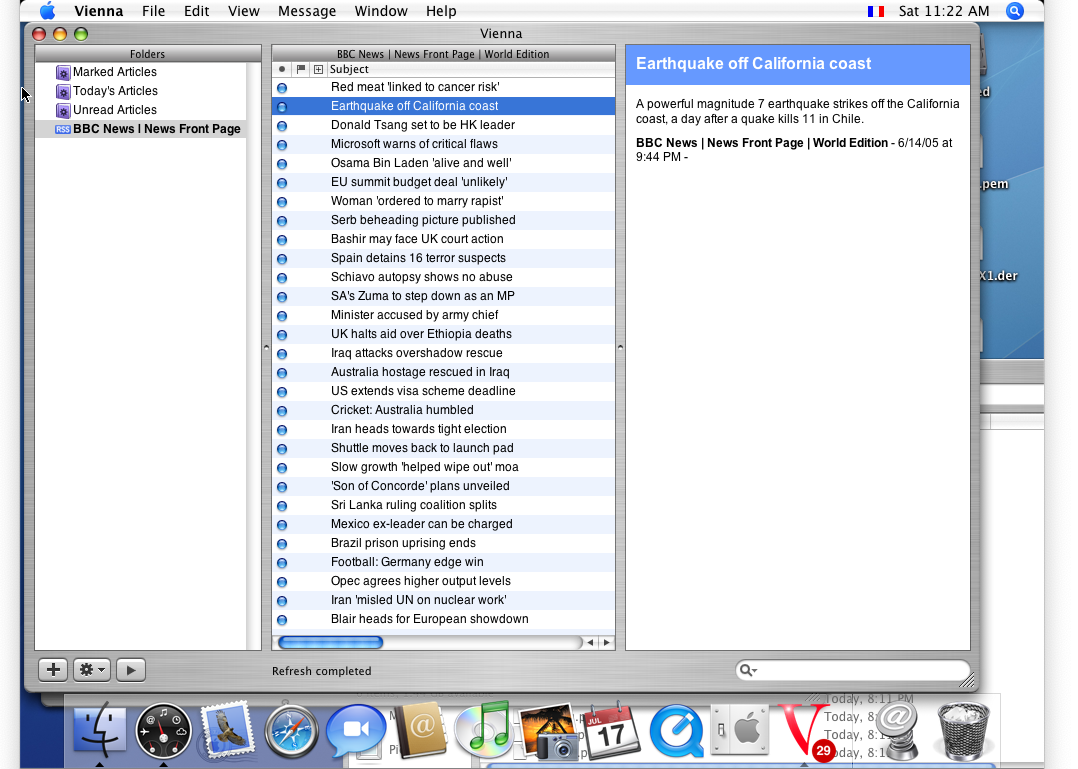1078x769 pixels.
Task: Click the French flag input menu icon
Action: point(876,11)
